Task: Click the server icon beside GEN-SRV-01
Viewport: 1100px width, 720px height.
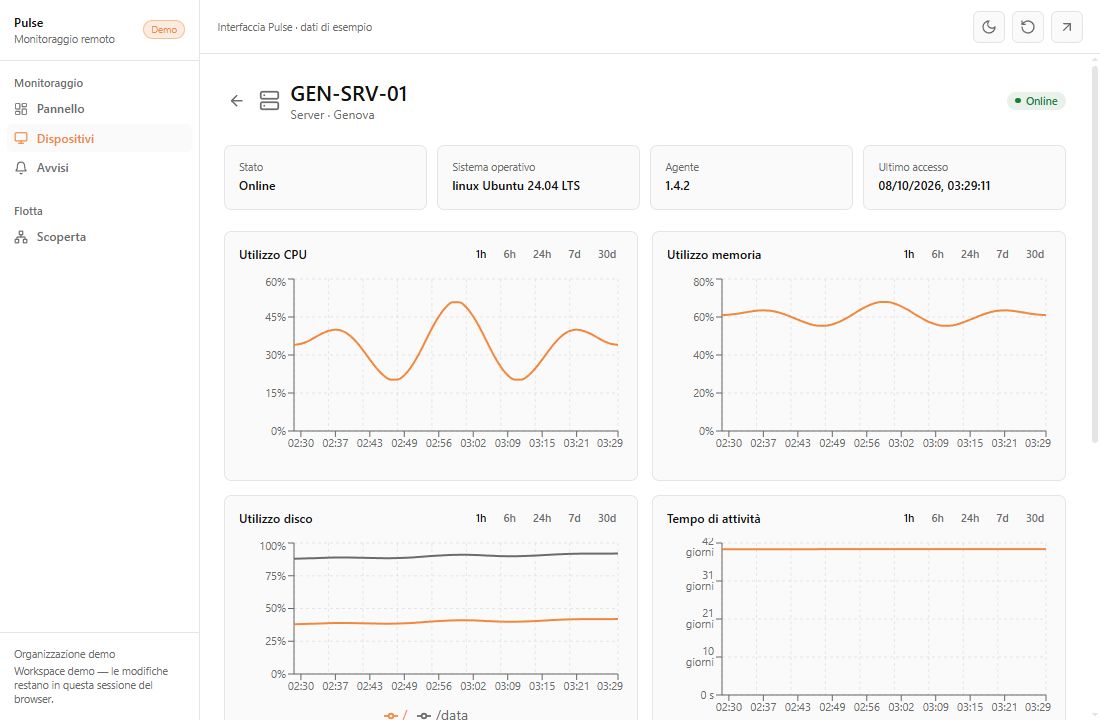Action: click(x=269, y=100)
